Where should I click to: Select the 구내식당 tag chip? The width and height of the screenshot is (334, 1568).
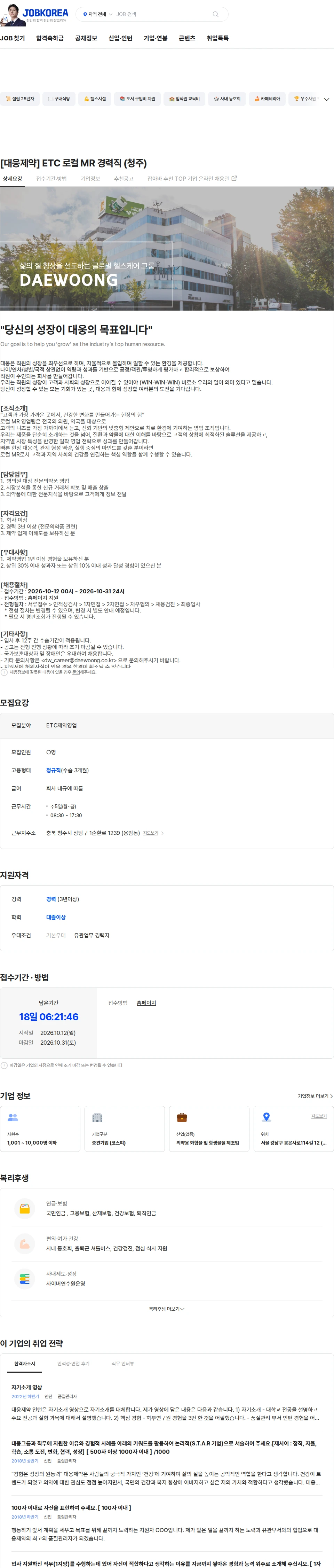(59, 99)
